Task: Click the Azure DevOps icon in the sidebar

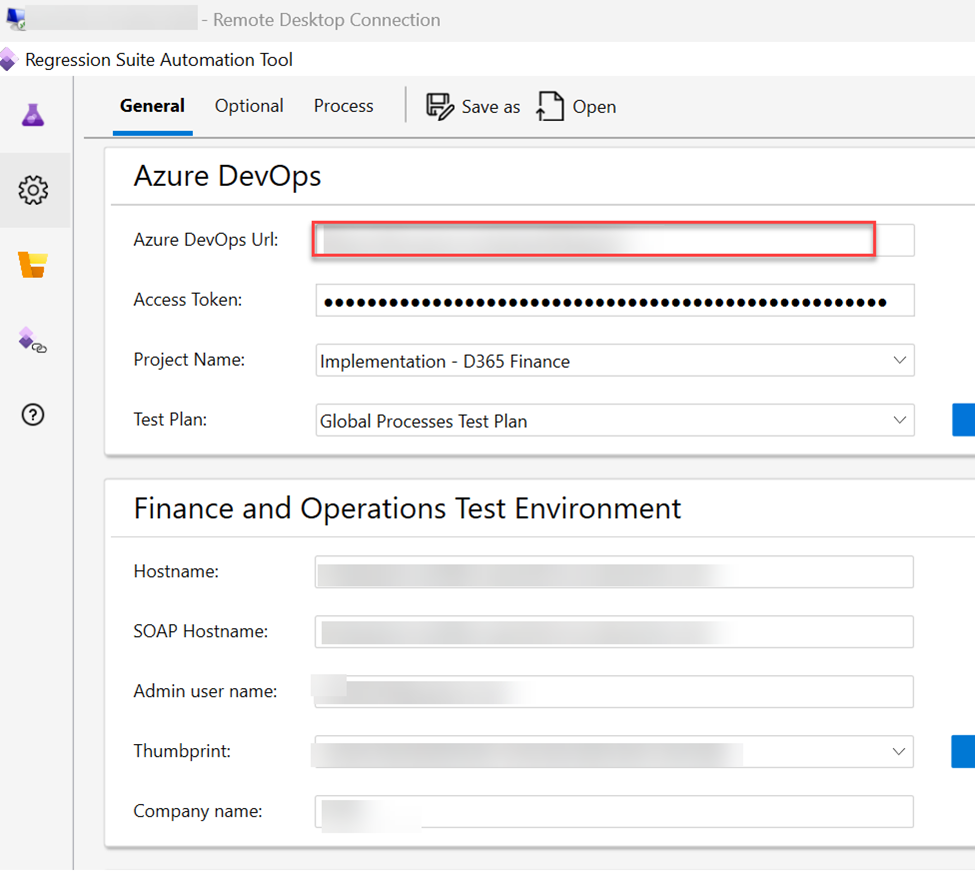Action: click(x=33, y=264)
